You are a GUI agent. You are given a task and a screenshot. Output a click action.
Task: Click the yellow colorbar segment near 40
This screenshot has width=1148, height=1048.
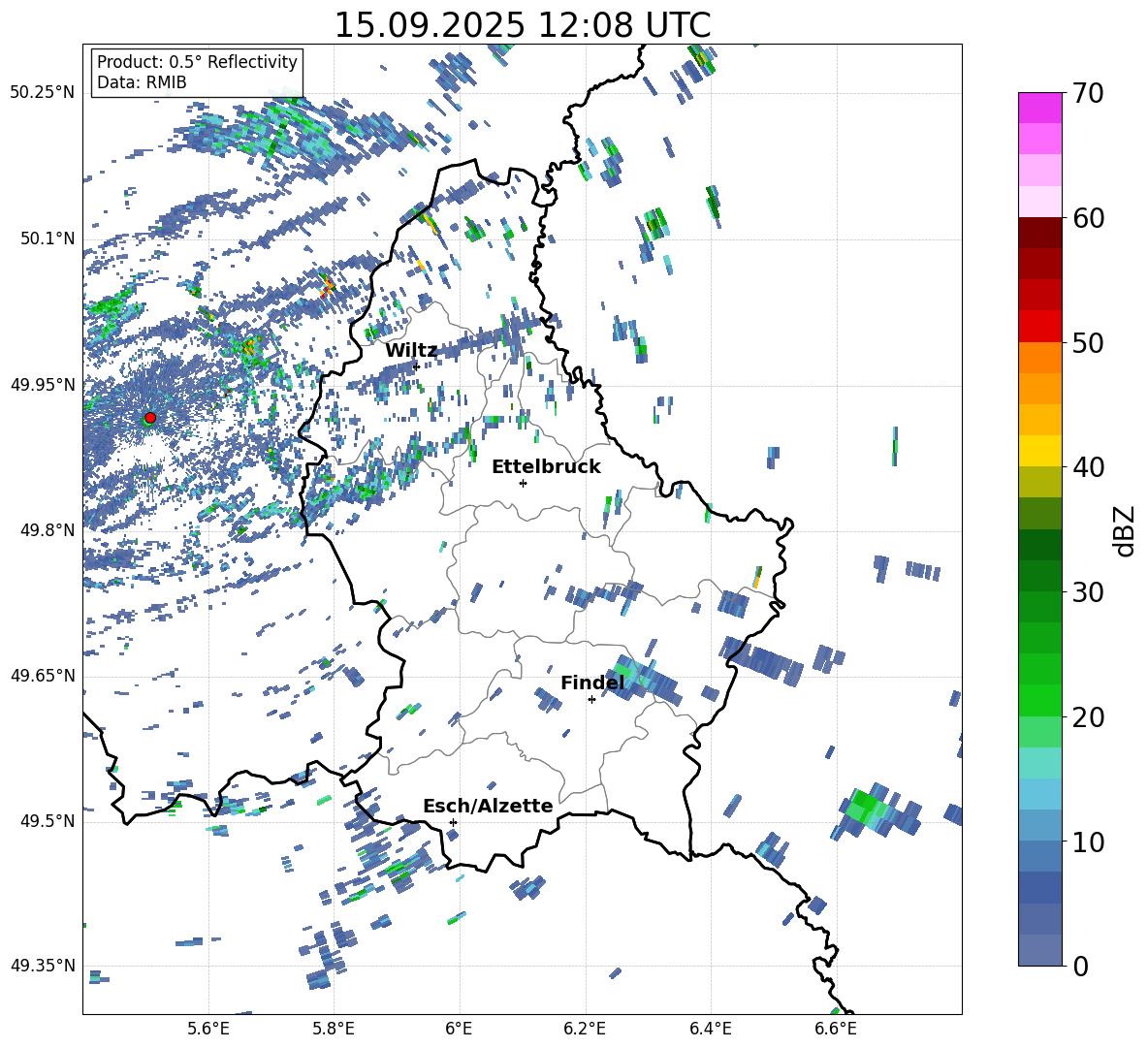click(x=1039, y=452)
